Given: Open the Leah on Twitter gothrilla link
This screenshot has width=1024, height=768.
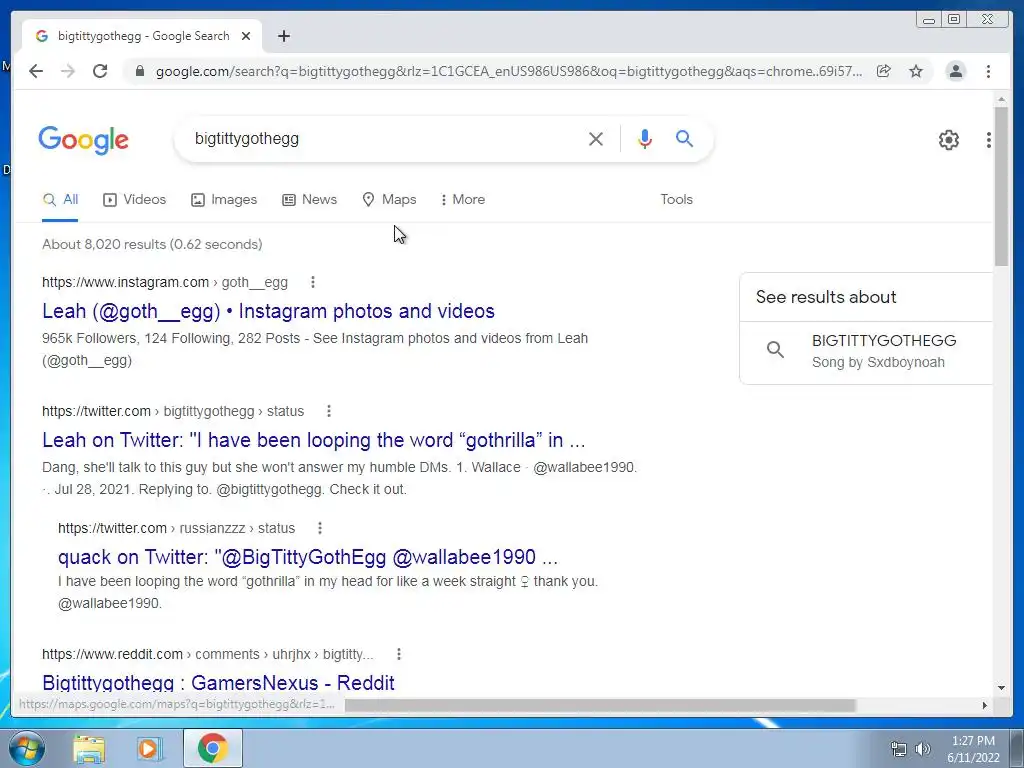Looking at the screenshot, I should (313, 440).
